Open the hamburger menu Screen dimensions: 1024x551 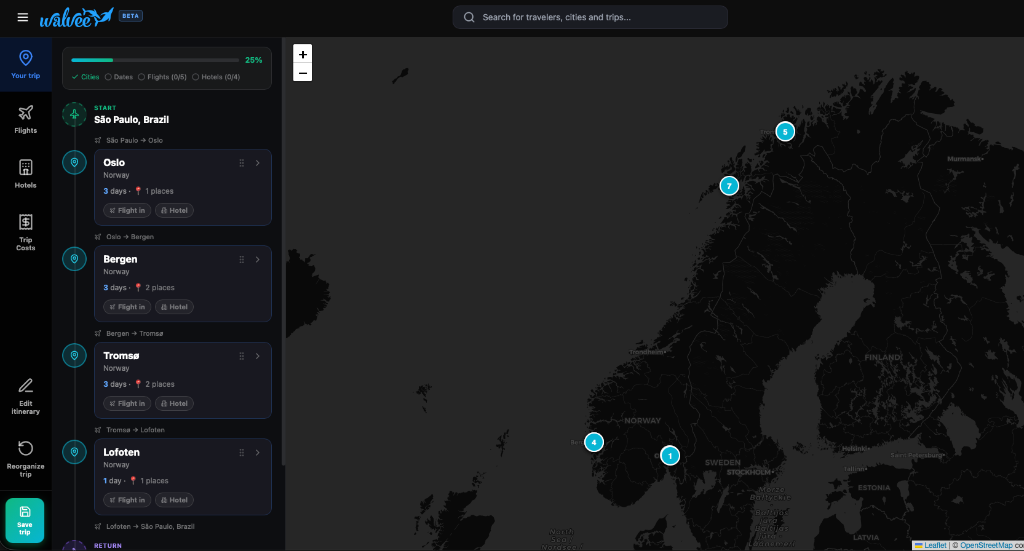[23, 17]
